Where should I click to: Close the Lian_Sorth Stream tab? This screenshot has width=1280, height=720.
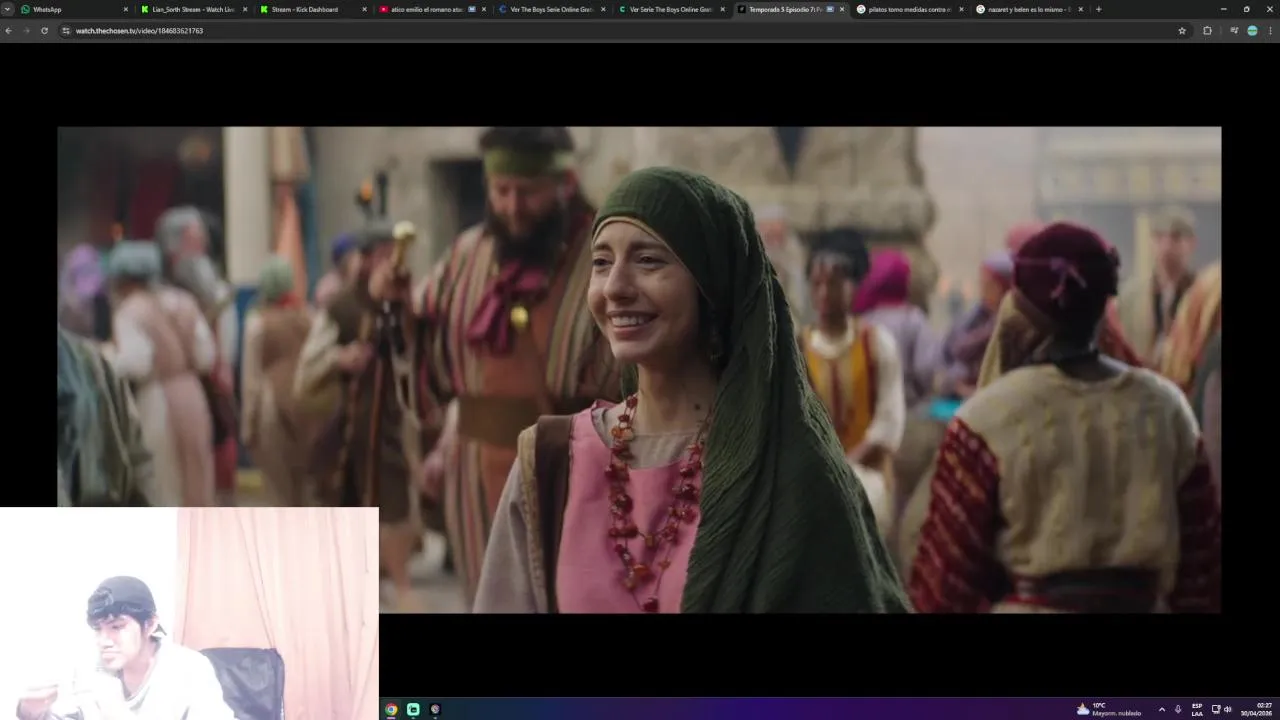[244, 9]
